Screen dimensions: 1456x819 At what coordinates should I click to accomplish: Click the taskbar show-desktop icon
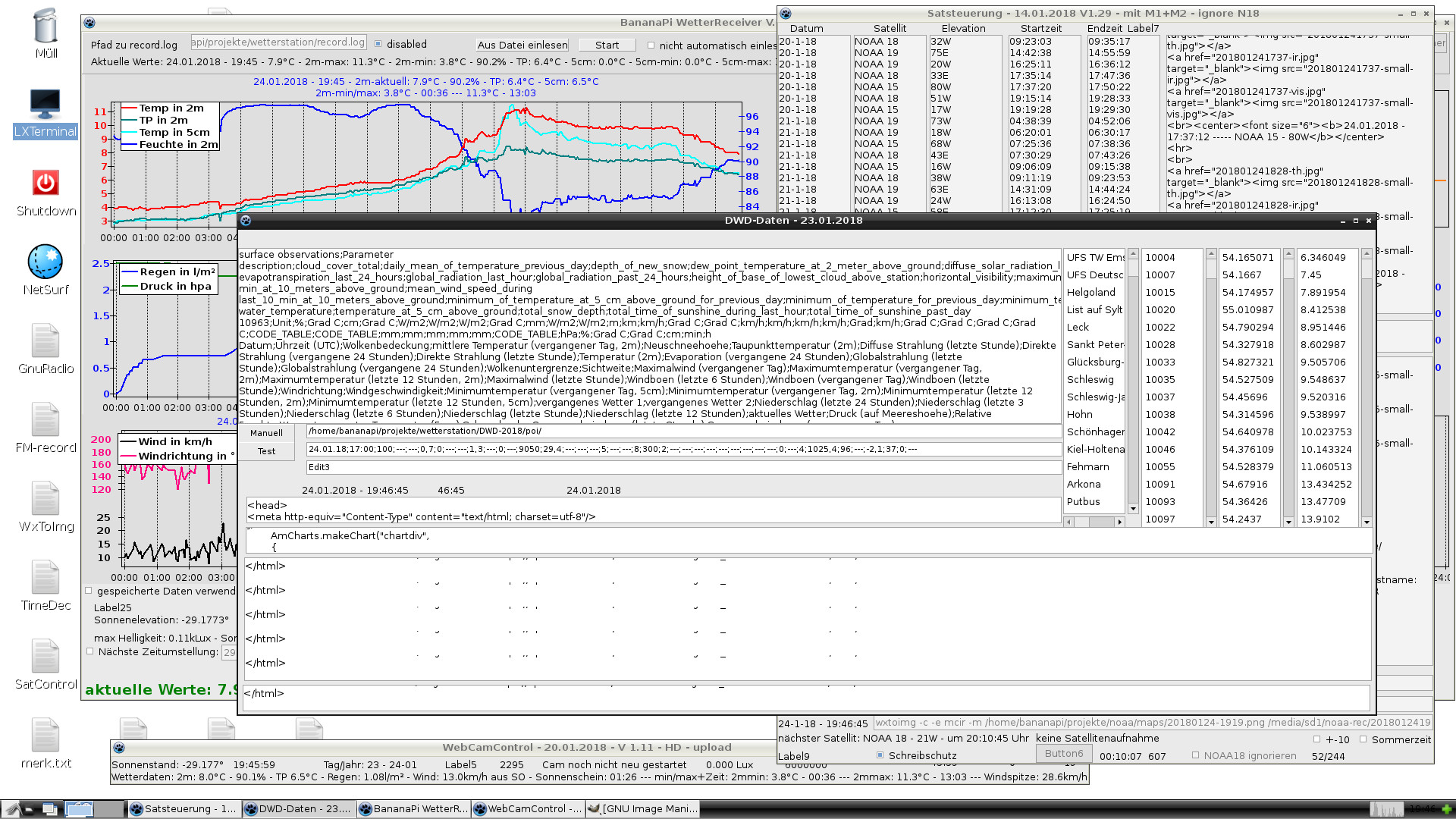[x=49, y=809]
